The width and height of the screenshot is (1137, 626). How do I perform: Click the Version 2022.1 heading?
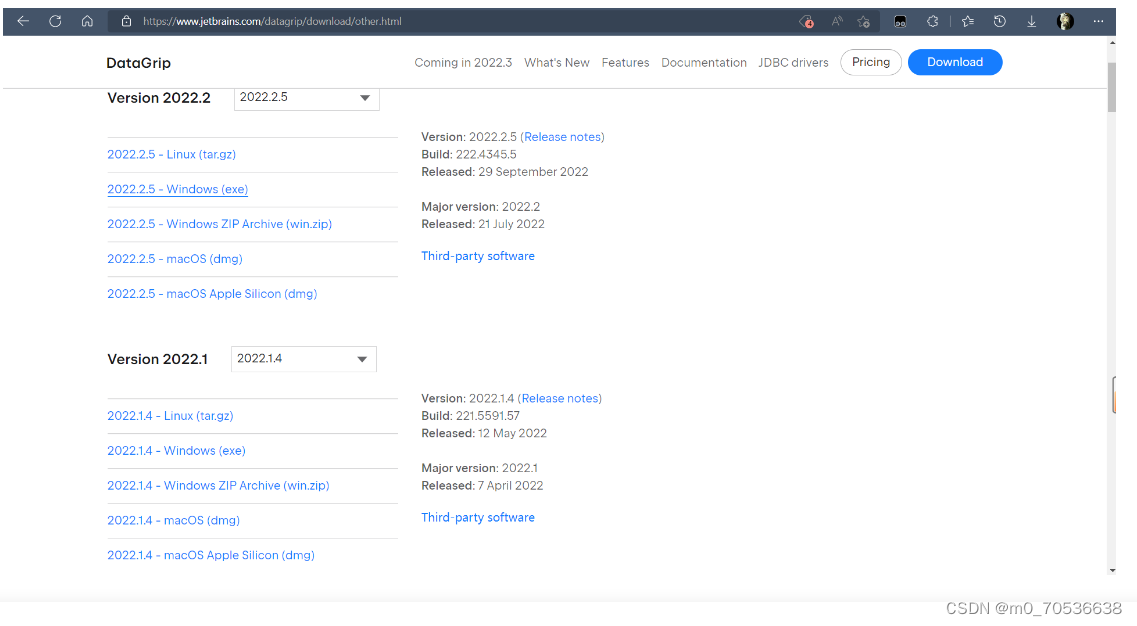click(x=157, y=359)
